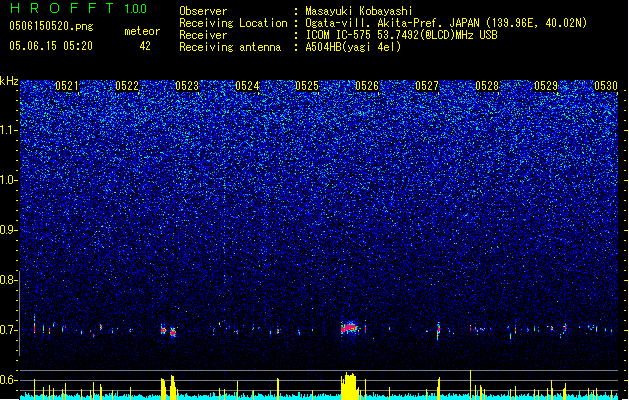Image resolution: width=629 pixels, height=400 pixels.
Task: Click the meteor count label
Action: (142, 31)
